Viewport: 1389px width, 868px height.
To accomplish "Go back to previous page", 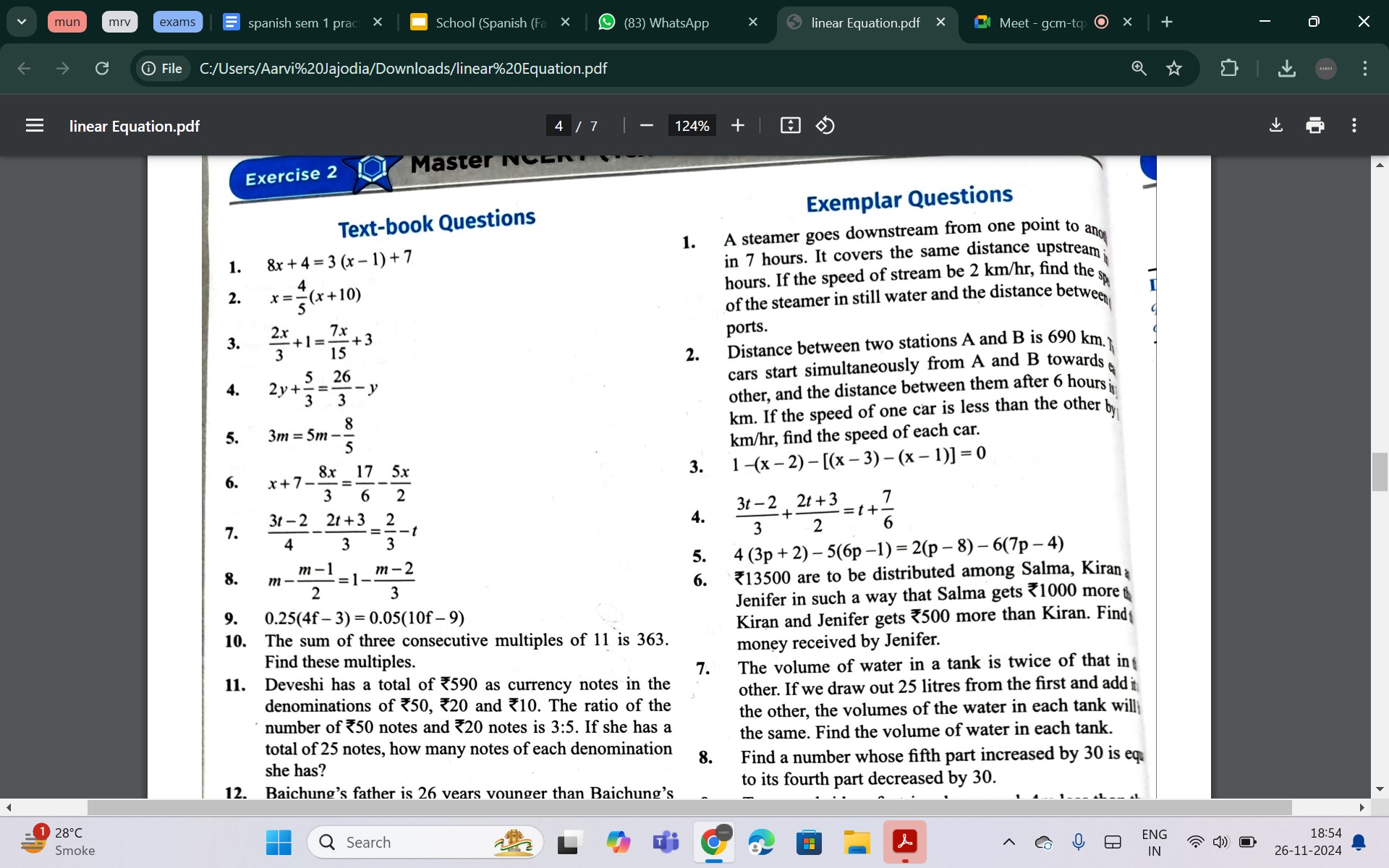I will 24,68.
